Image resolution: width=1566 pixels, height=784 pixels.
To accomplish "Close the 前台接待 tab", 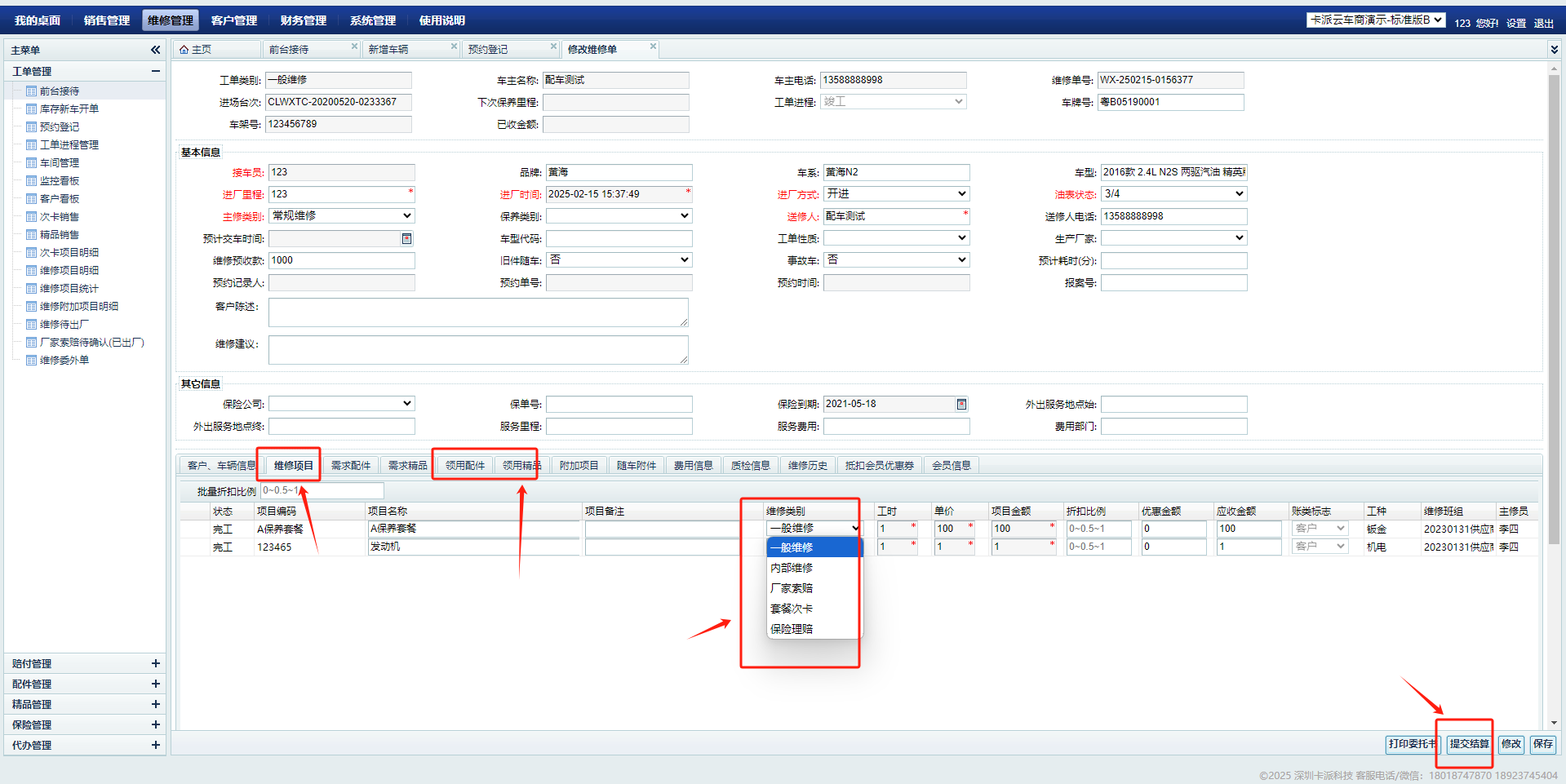I will tap(354, 47).
